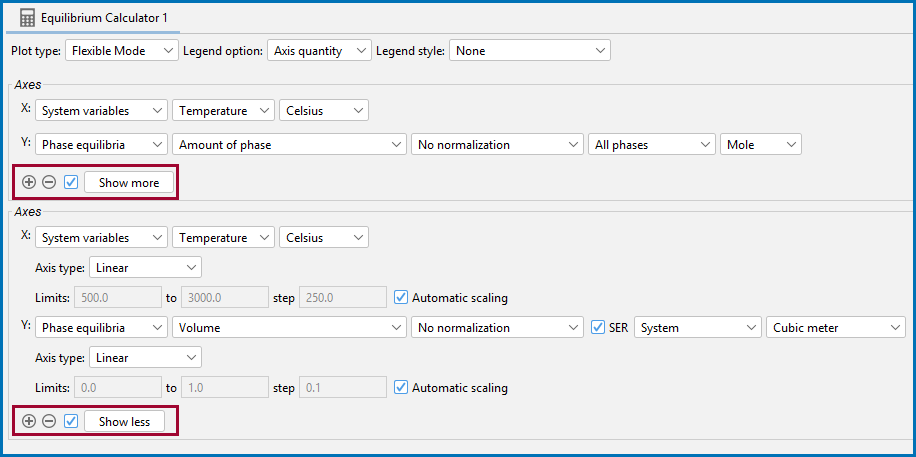Image resolution: width=916 pixels, height=457 pixels.
Task: Disable Automatic scaling for the 0.0 limits
Action: tap(401, 387)
